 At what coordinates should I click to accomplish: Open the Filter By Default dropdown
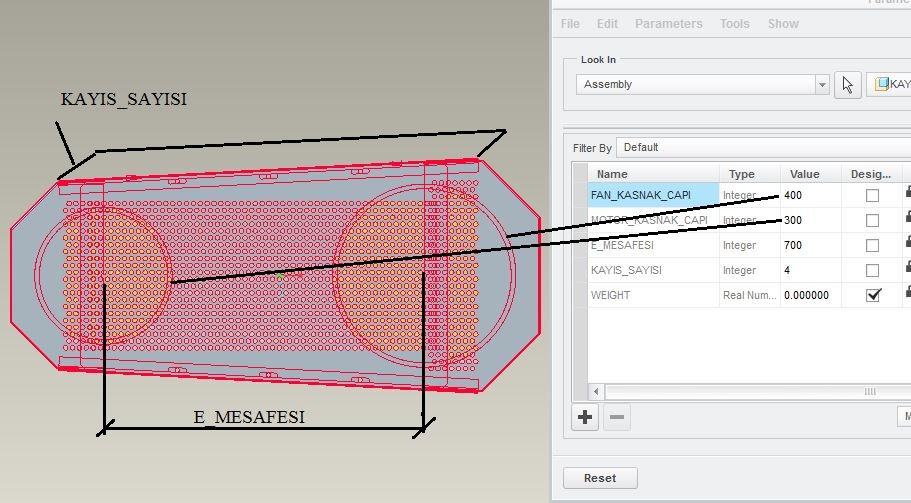[763, 148]
